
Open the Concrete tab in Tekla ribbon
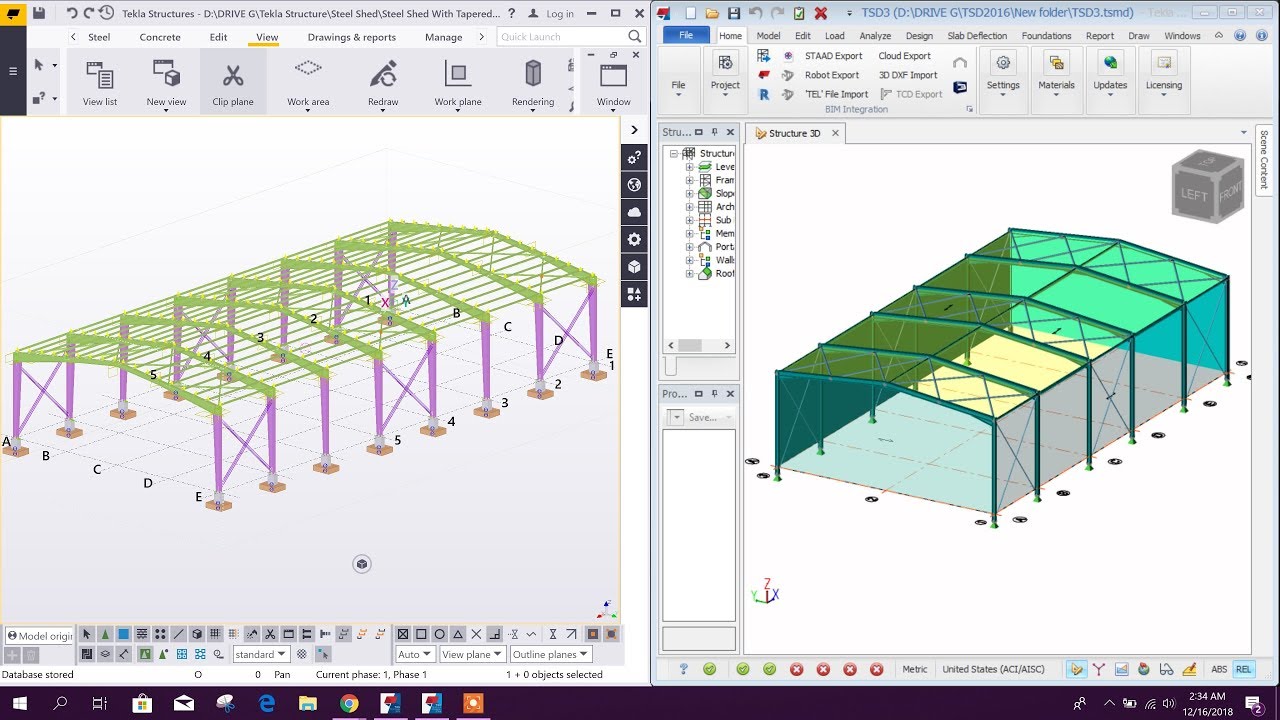click(x=160, y=37)
